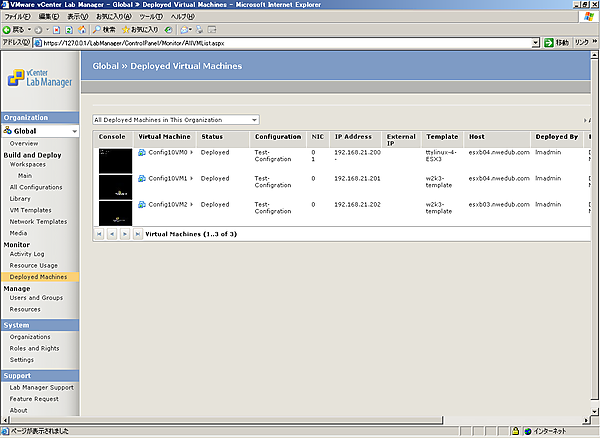Open Users and Groups under Manage

36,298
